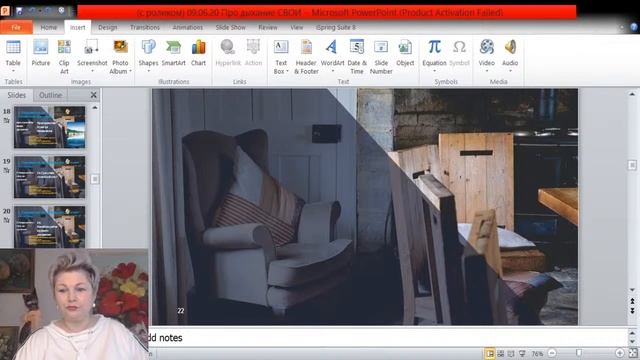Switch to Reading view
This screenshot has width=640, height=360.
[x=511, y=353]
